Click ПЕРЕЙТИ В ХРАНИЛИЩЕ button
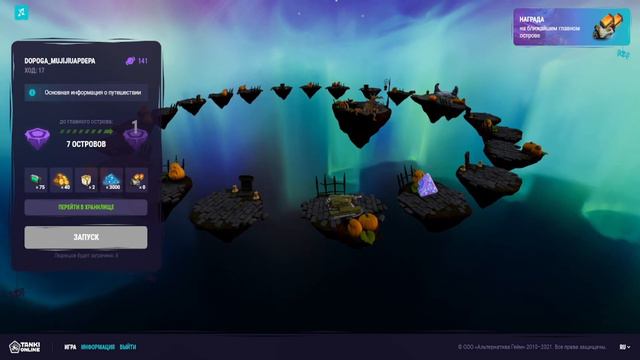The width and height of the screenshot is (640, 360). point(86,207)
